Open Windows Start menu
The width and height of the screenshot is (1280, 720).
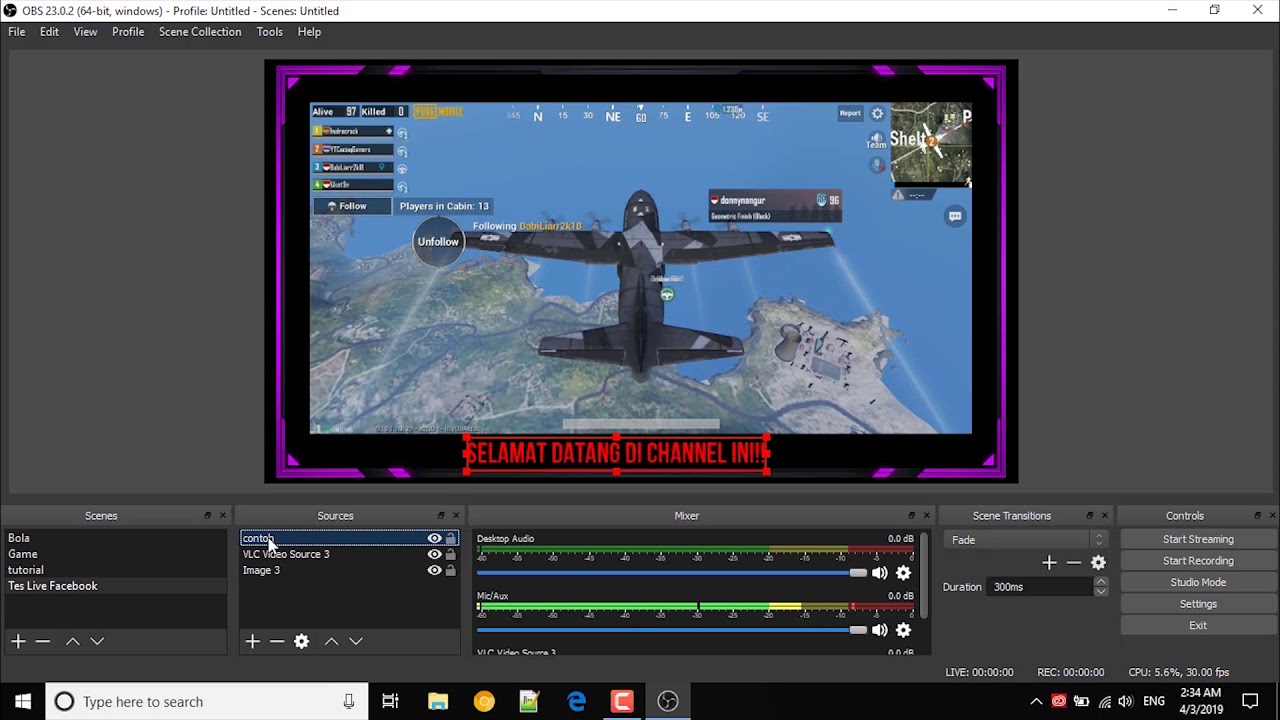(23, 701)
